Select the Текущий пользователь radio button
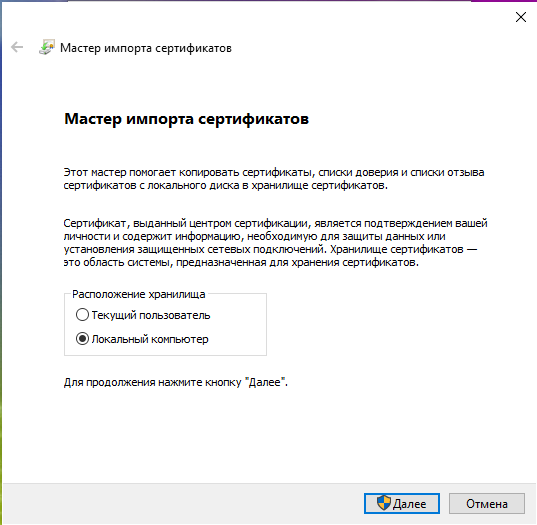 pyautogui.click(x=82, y=314)
